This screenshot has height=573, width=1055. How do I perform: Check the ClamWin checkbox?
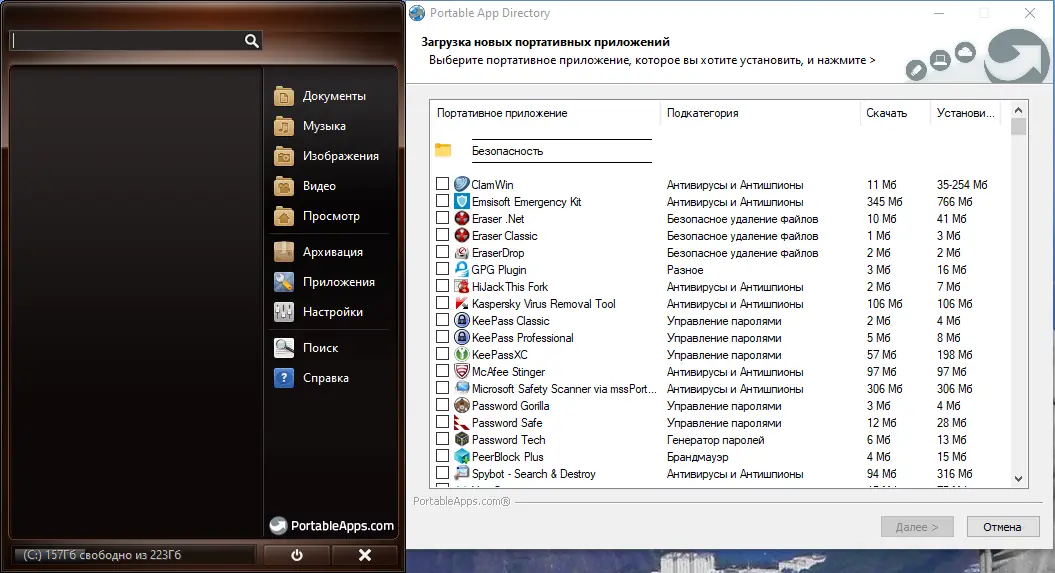click(x=442, y=184)
